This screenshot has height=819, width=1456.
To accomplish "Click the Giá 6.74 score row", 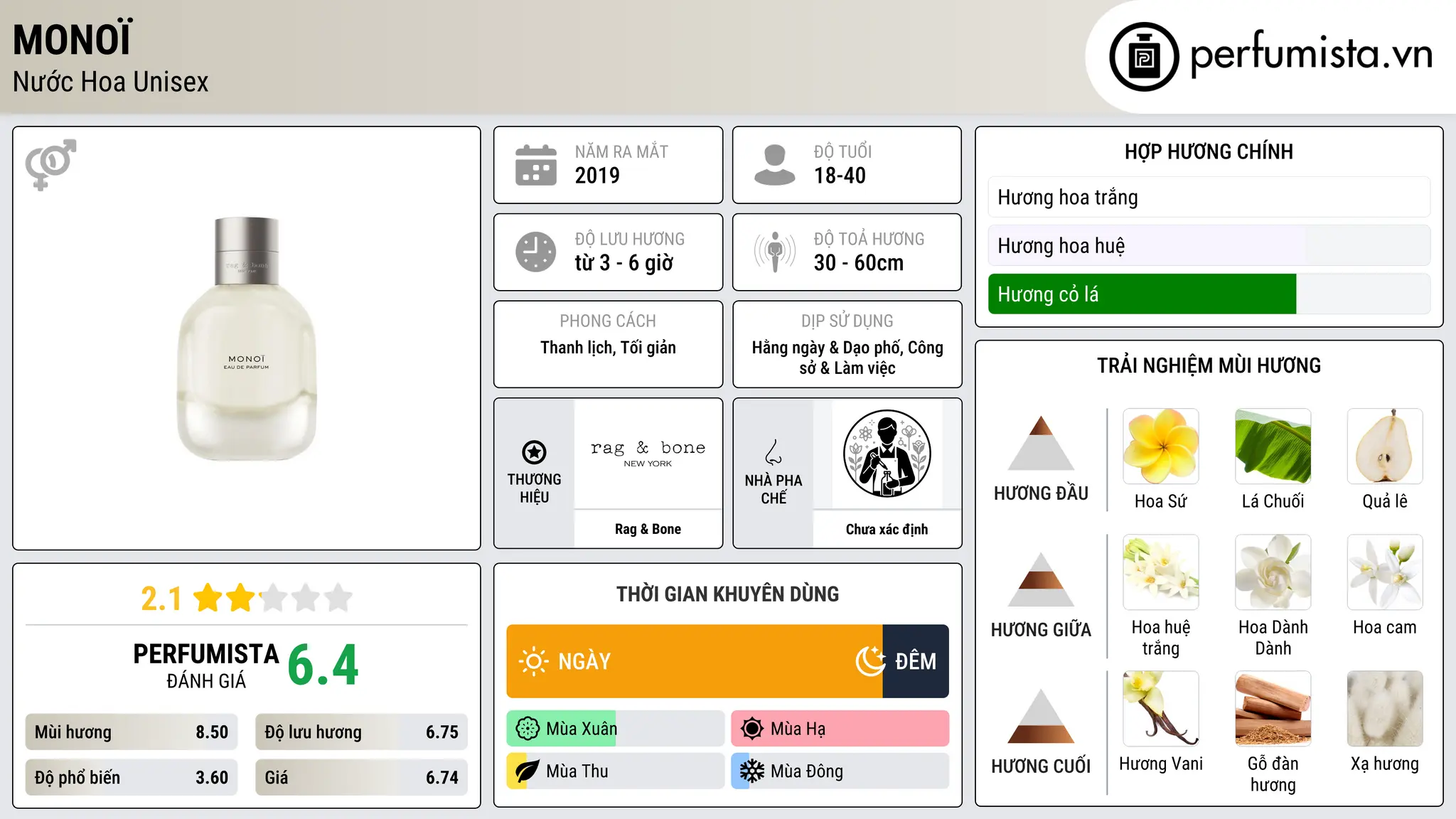I will tap(361, 777).
